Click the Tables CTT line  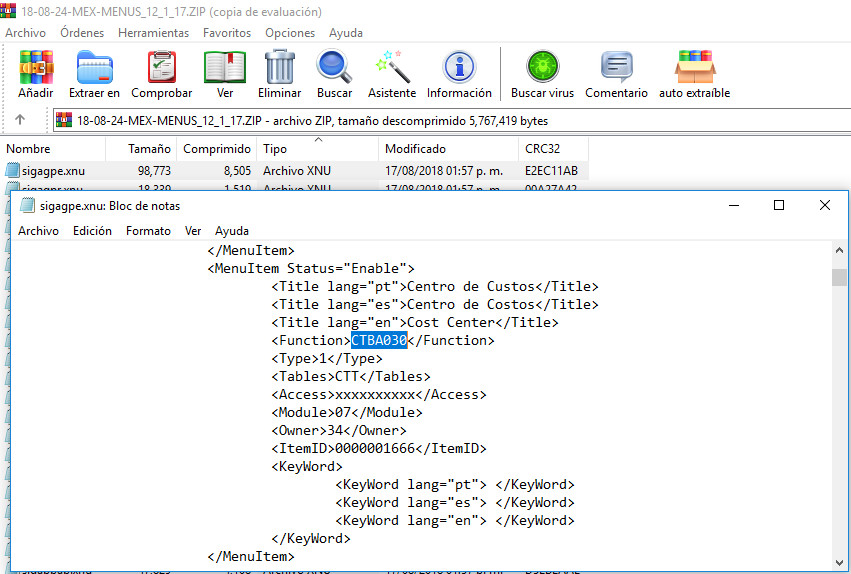click(351, 377)
